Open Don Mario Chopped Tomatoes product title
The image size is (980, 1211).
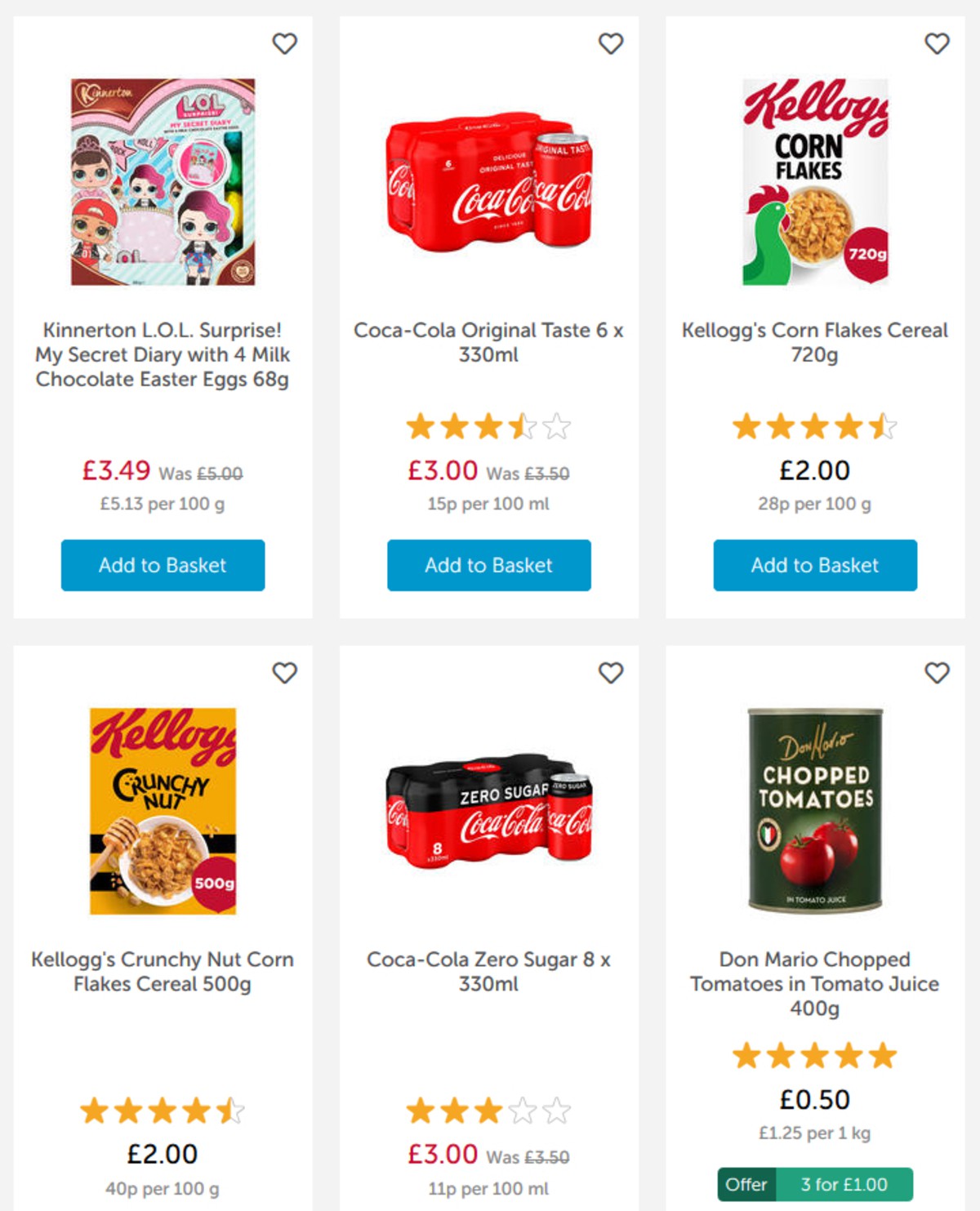pyautogui.click(x=815, y=983)
